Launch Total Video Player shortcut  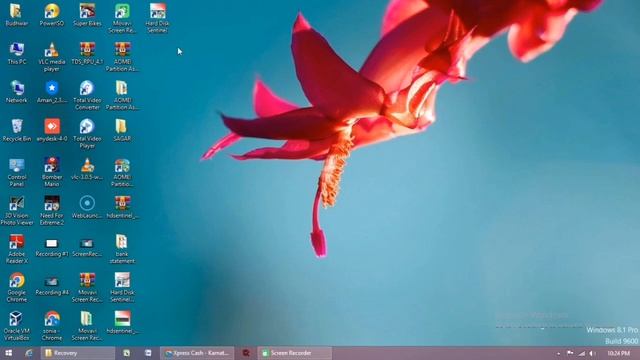[87, 133]
